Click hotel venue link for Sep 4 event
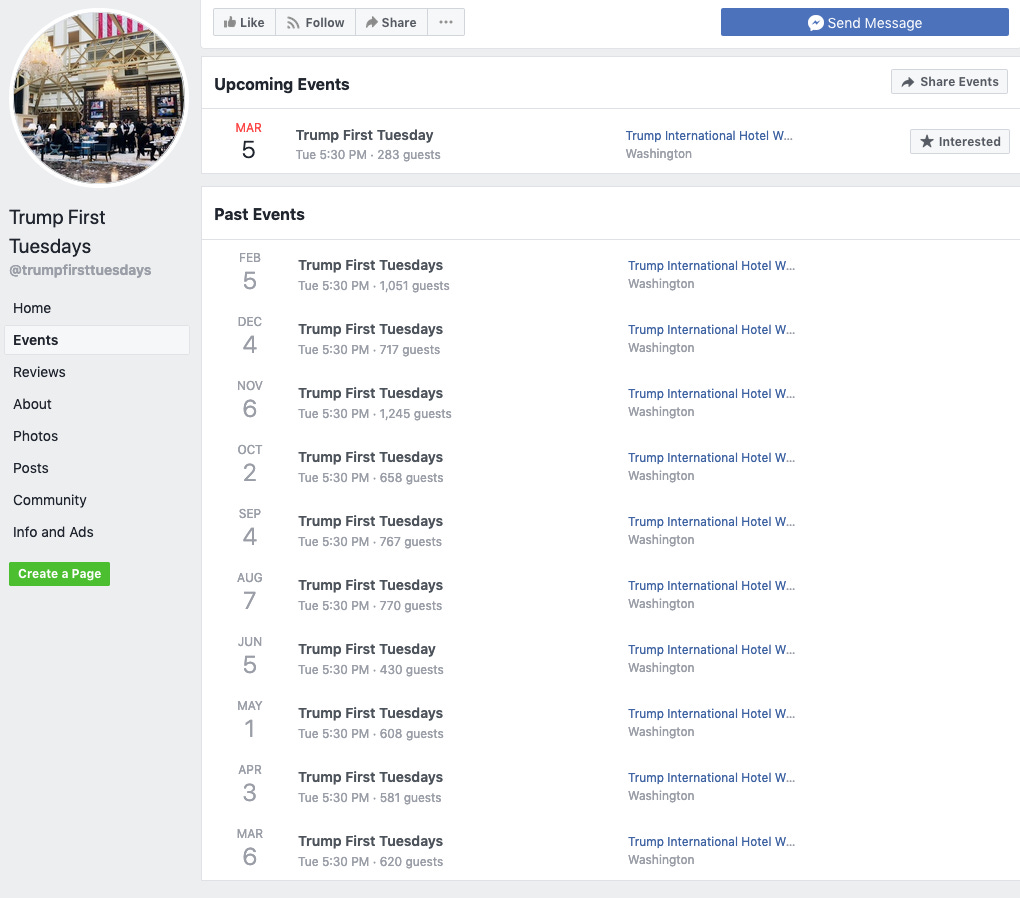 [711, 521]
